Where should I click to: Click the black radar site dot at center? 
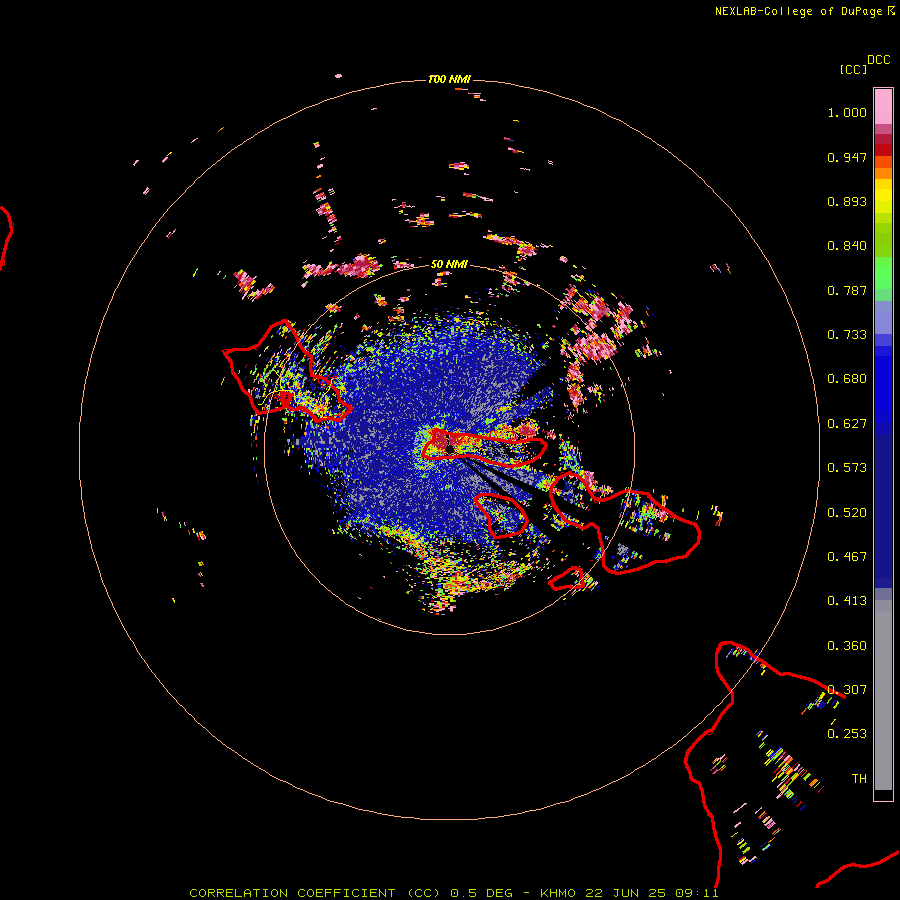449,449
